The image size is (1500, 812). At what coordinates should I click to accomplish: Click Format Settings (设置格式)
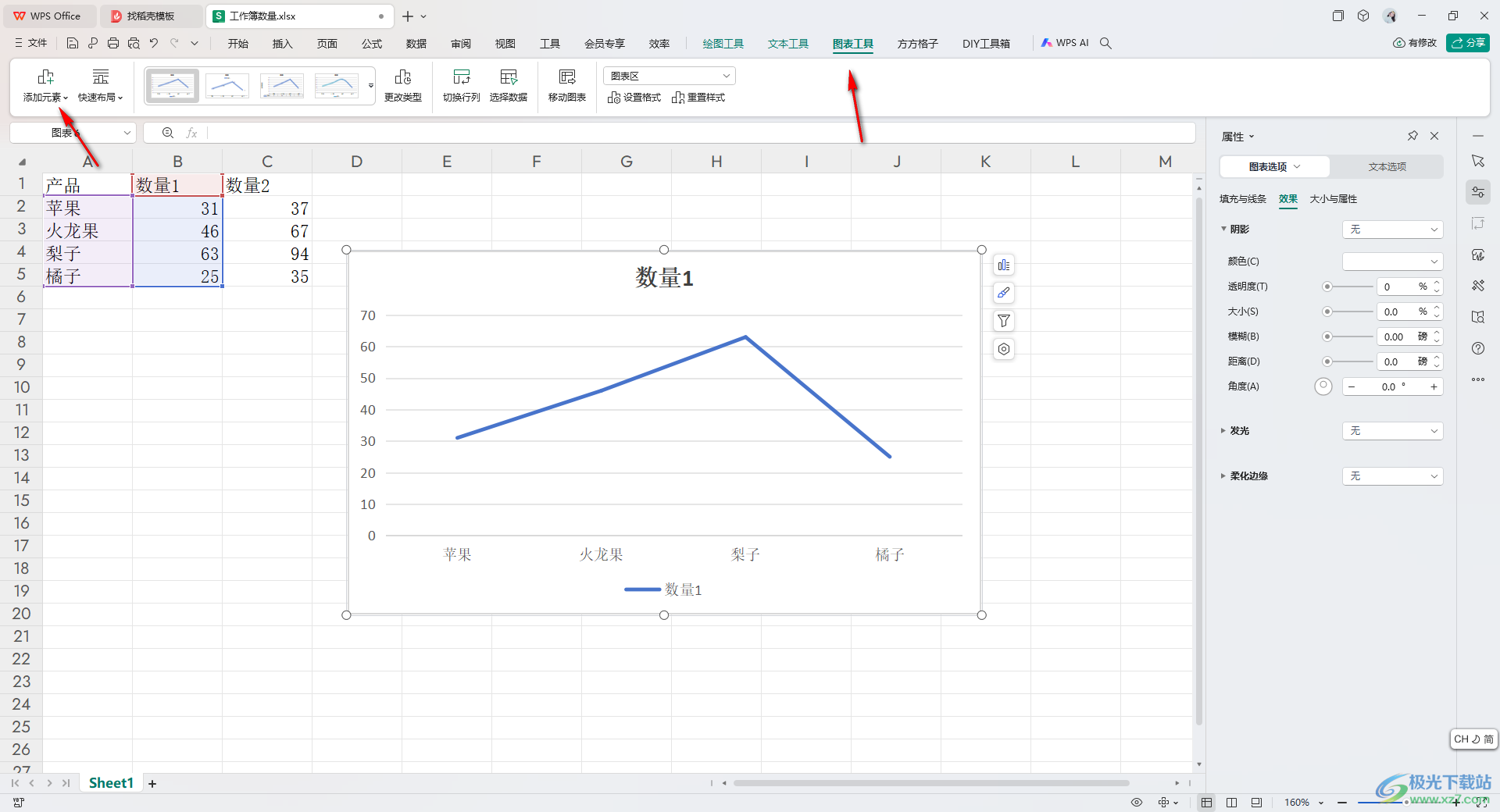coord(634,98)
